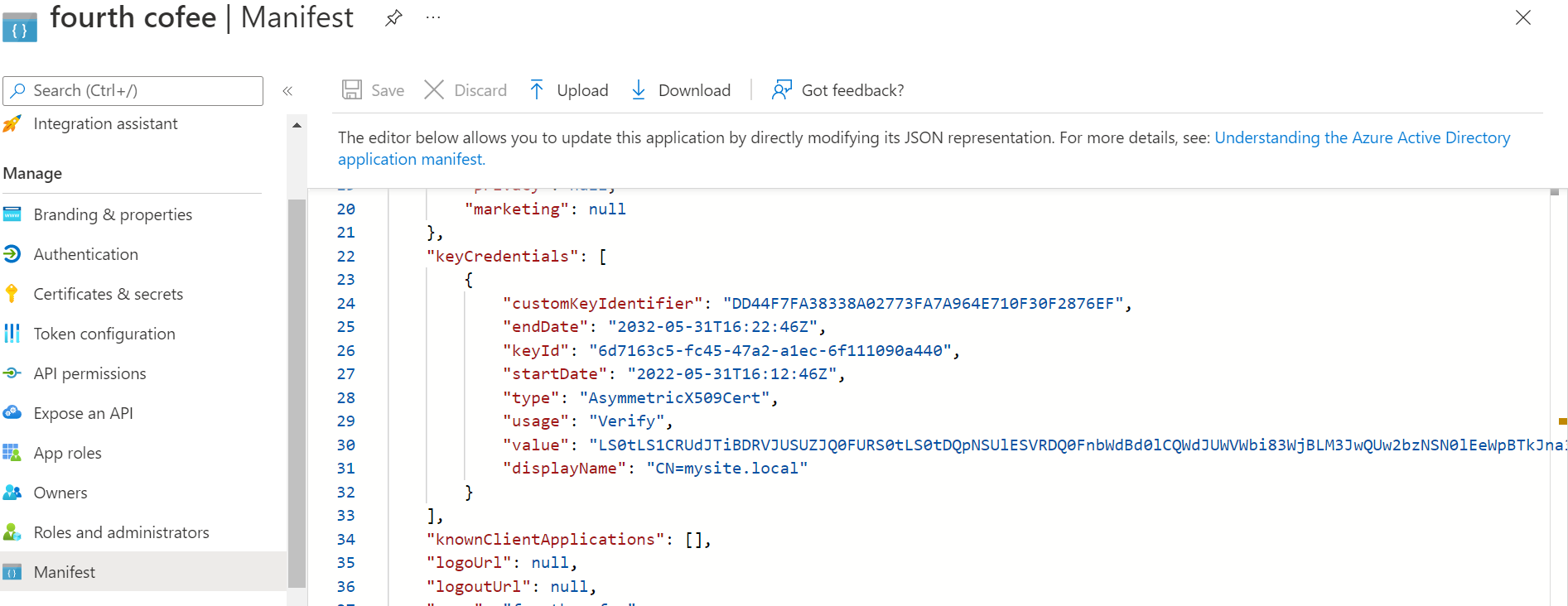Click the Got feedback icon
This screenshot has height=606, width=1568.
click(x=781, y=90)
